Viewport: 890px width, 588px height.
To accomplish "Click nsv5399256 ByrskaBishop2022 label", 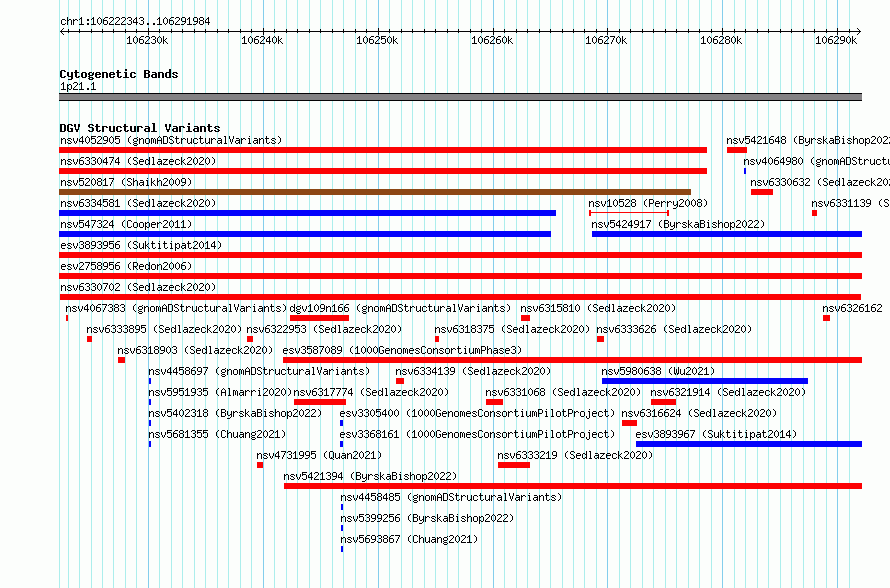I will [427, 518].
